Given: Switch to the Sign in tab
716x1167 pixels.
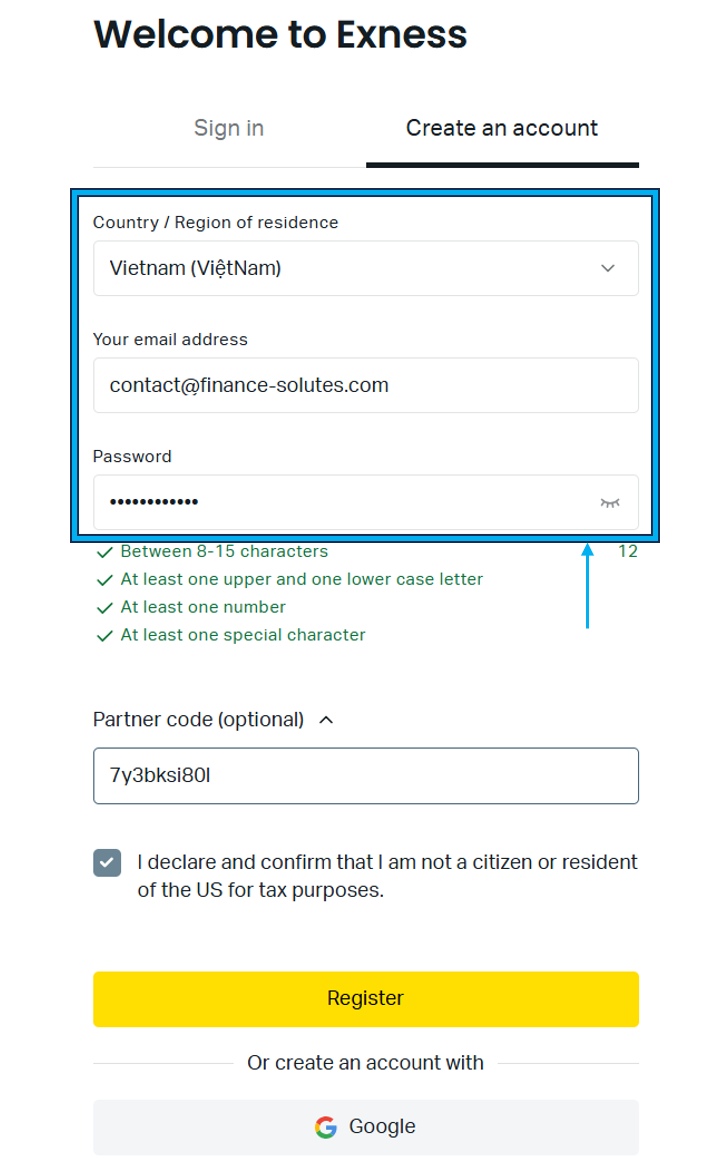Looking at the screenshot, I should pos(229,128).
